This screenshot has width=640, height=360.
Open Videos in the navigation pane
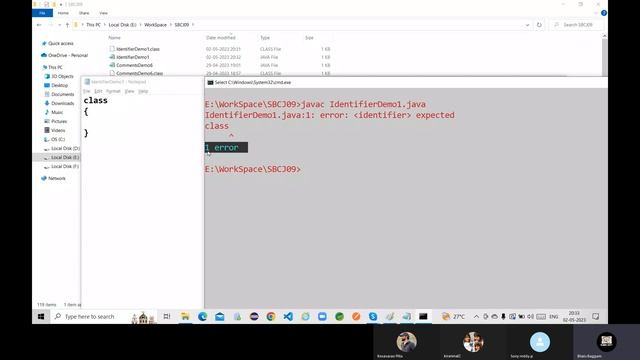point(58,130)
